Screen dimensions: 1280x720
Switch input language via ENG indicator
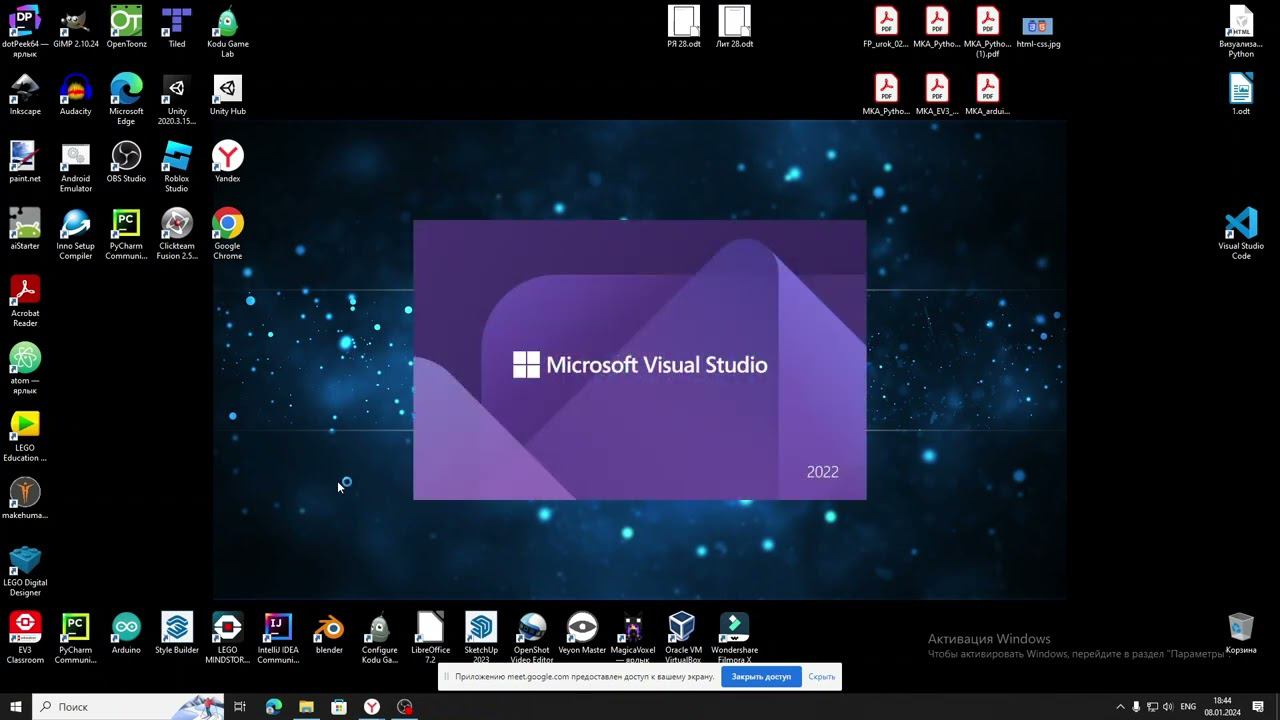click(x=1188, y=707)
